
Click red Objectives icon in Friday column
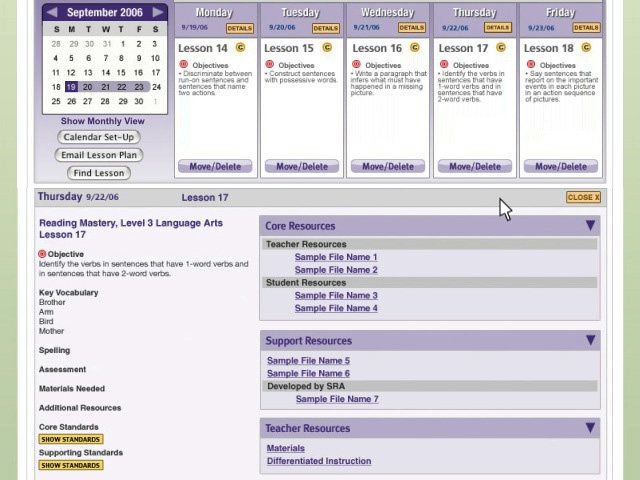[530, 65]
